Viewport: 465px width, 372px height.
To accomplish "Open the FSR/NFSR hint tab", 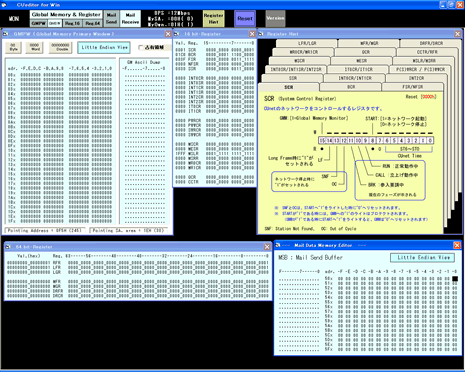I will pos(413,87).
